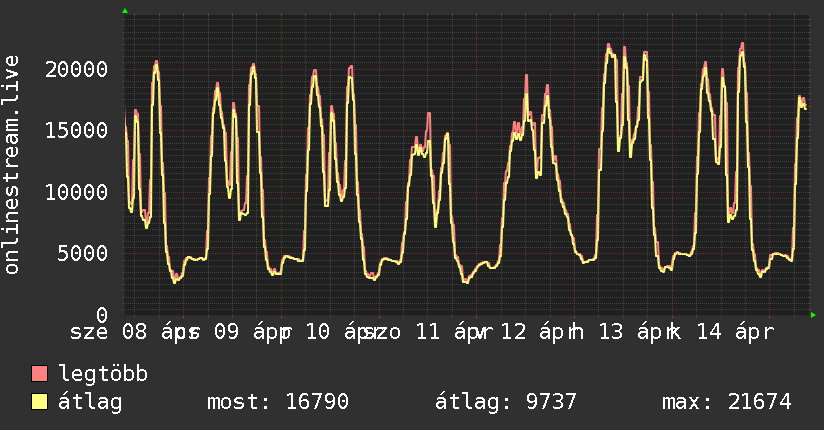Click the 10000 y-axis label

pyautogui.click(x=78, y=192)
